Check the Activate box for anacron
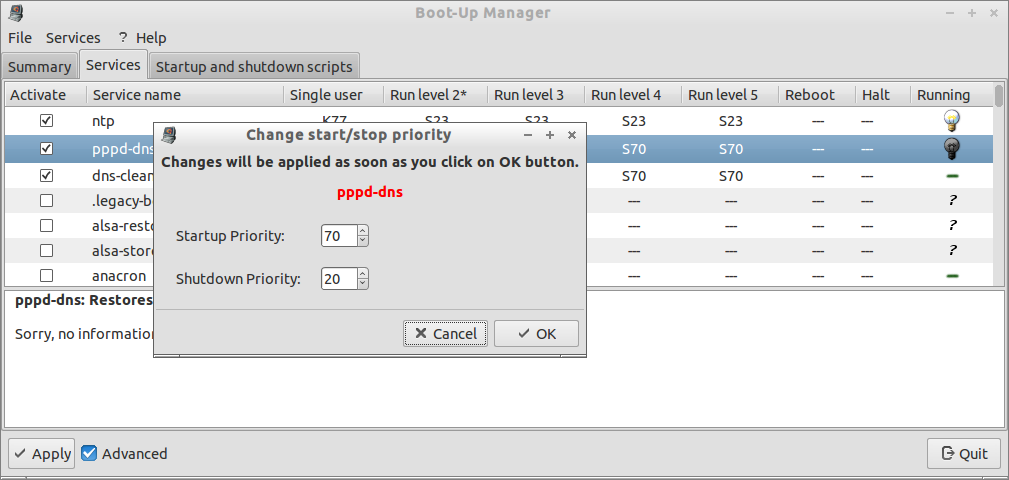1009x480 pixels. [46, 275]
